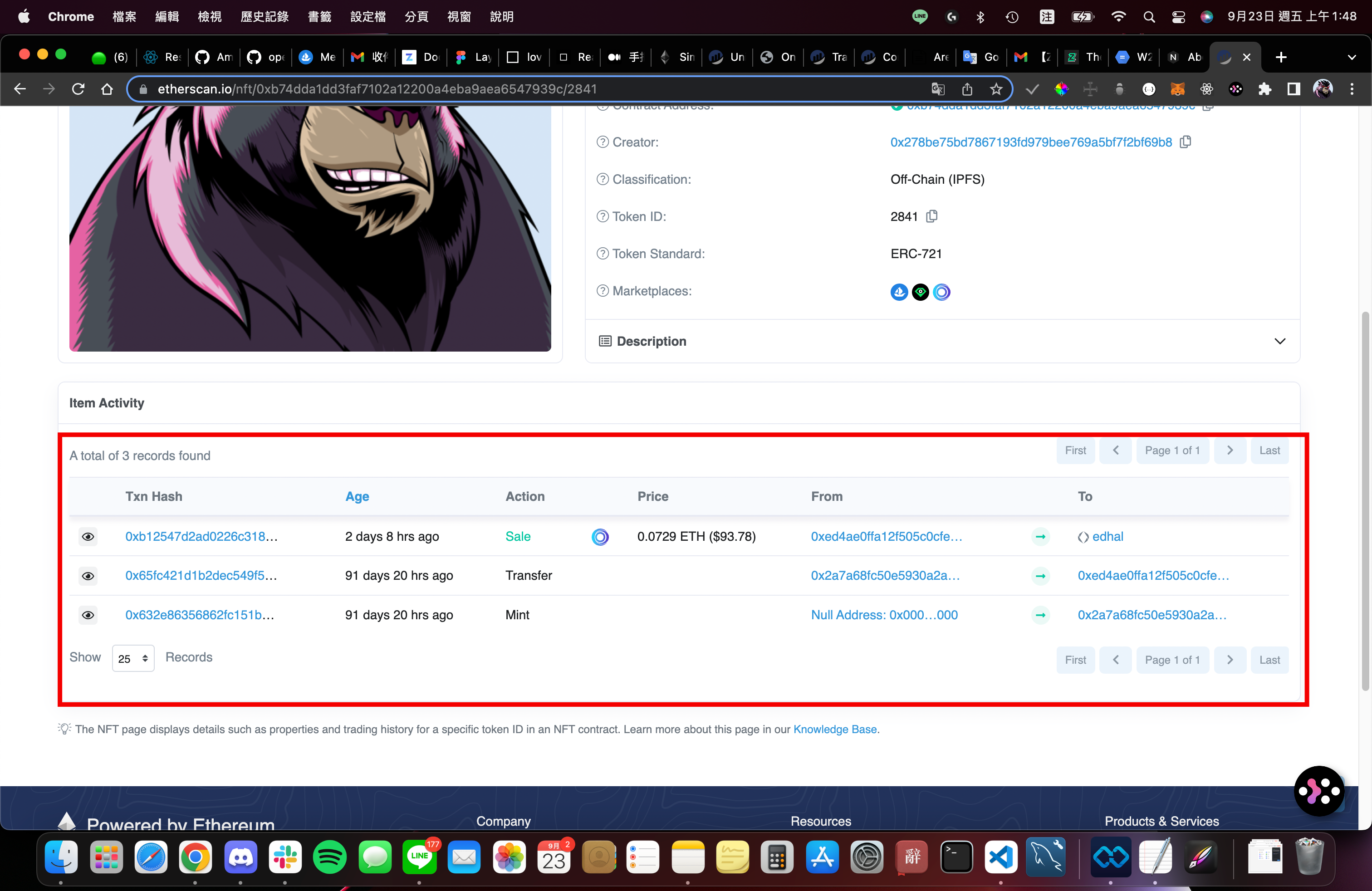The width and height of the screenshot is (1372, 891).
Task: Open the 歷史記錄 menu
Action: (x=264, y=17)
